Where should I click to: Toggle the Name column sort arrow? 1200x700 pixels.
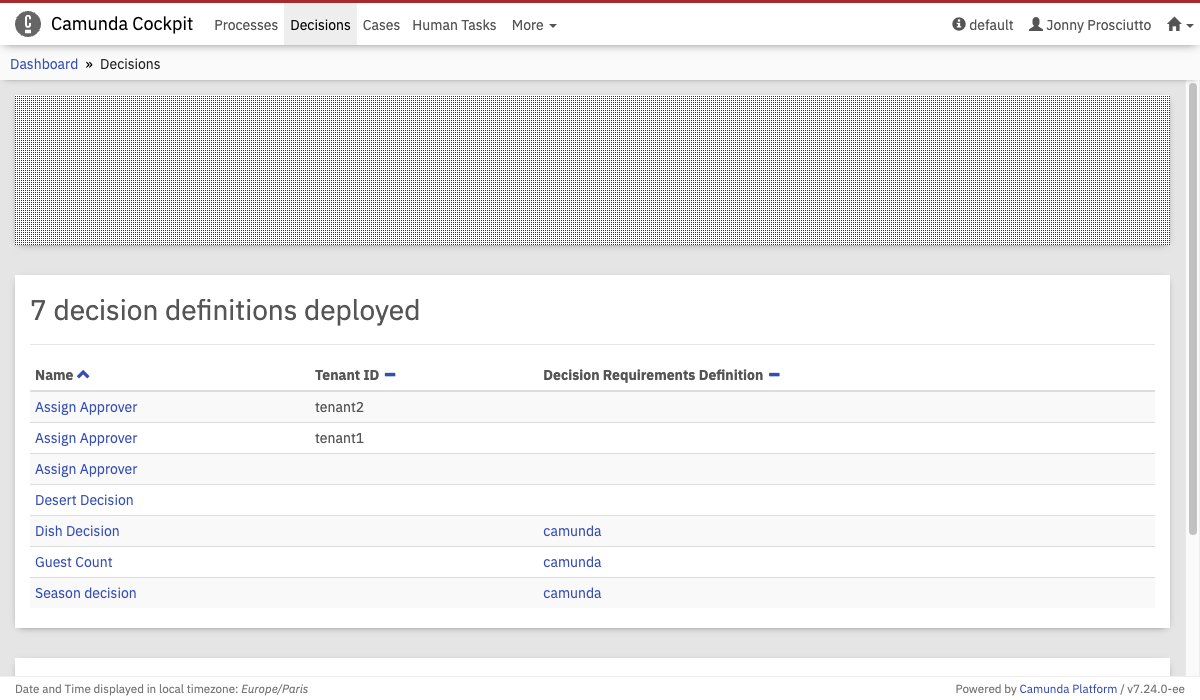click(x=83, y=375)
